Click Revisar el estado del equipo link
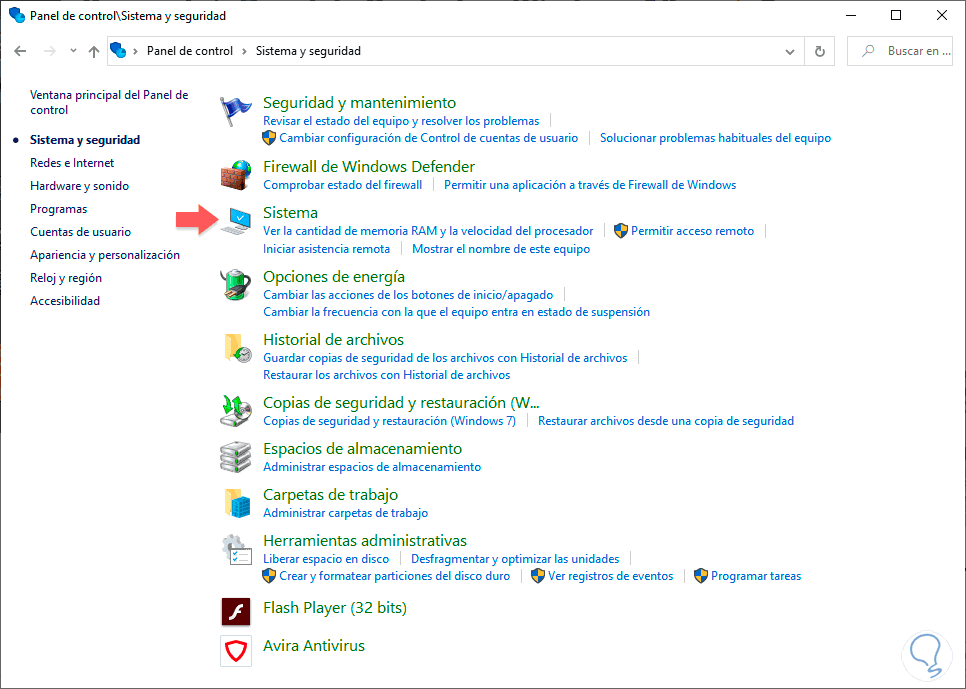The height and width of the screenshot is (689, 966). [401, 121]
